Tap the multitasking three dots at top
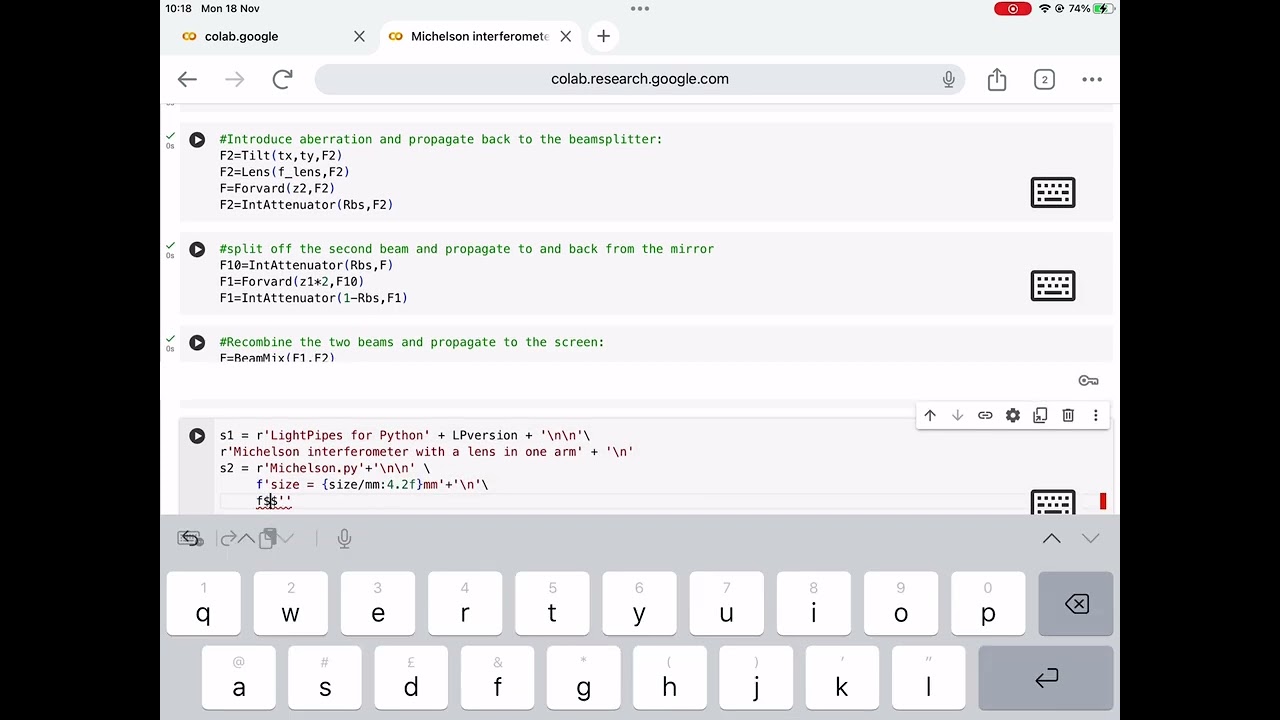The width and height of the screenshot is (1280, 720). pos(640,9)
